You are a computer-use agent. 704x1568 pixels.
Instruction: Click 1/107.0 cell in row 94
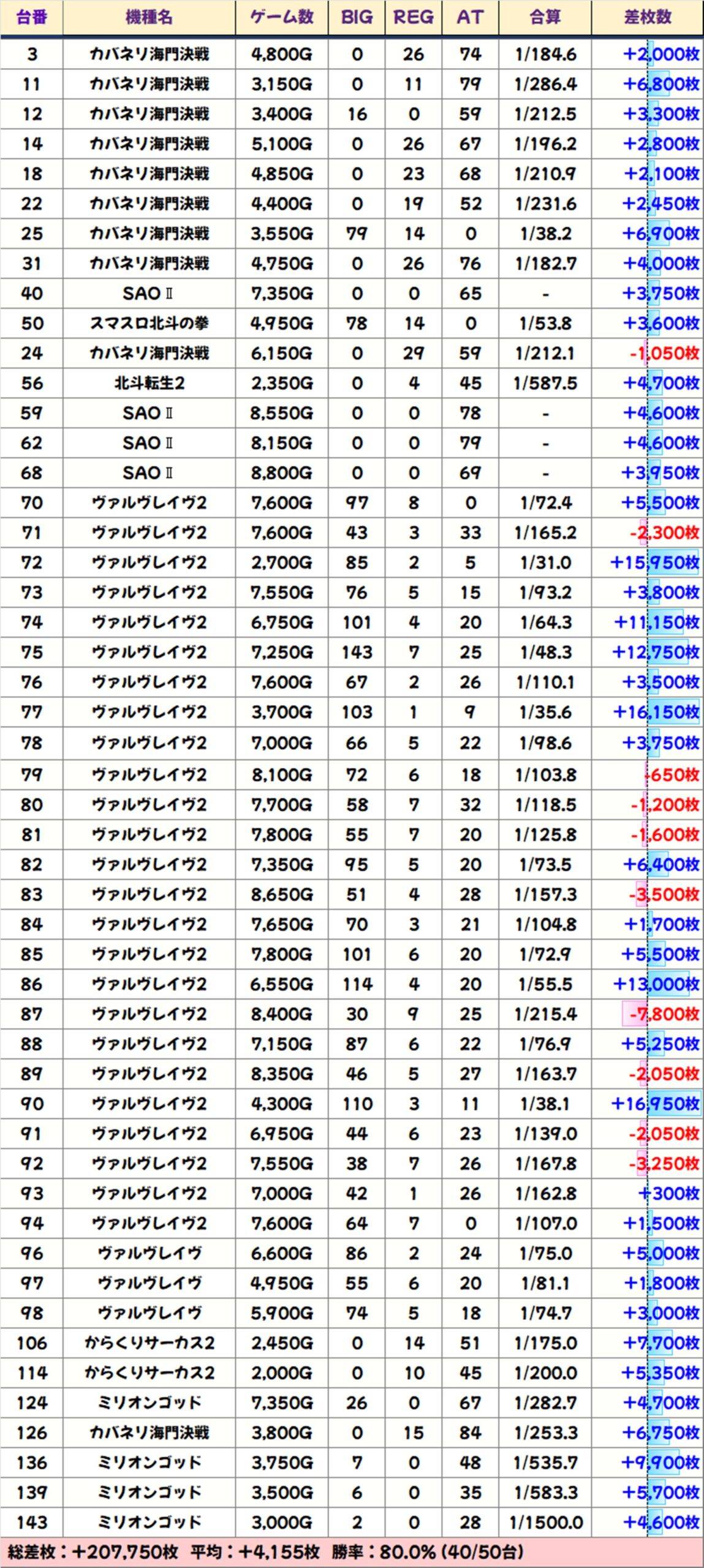pos(545,1224)
